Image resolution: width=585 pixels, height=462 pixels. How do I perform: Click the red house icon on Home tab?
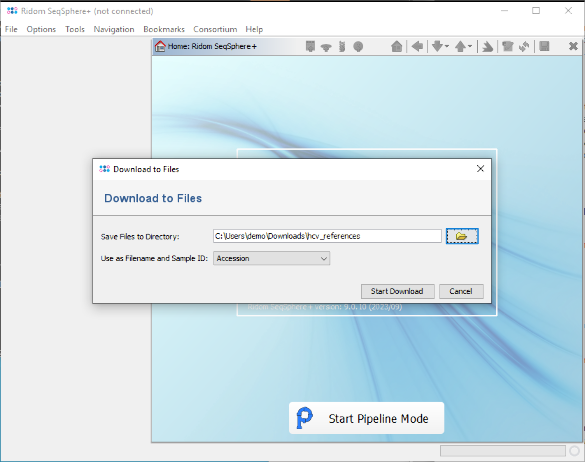(x=160, y=46)
